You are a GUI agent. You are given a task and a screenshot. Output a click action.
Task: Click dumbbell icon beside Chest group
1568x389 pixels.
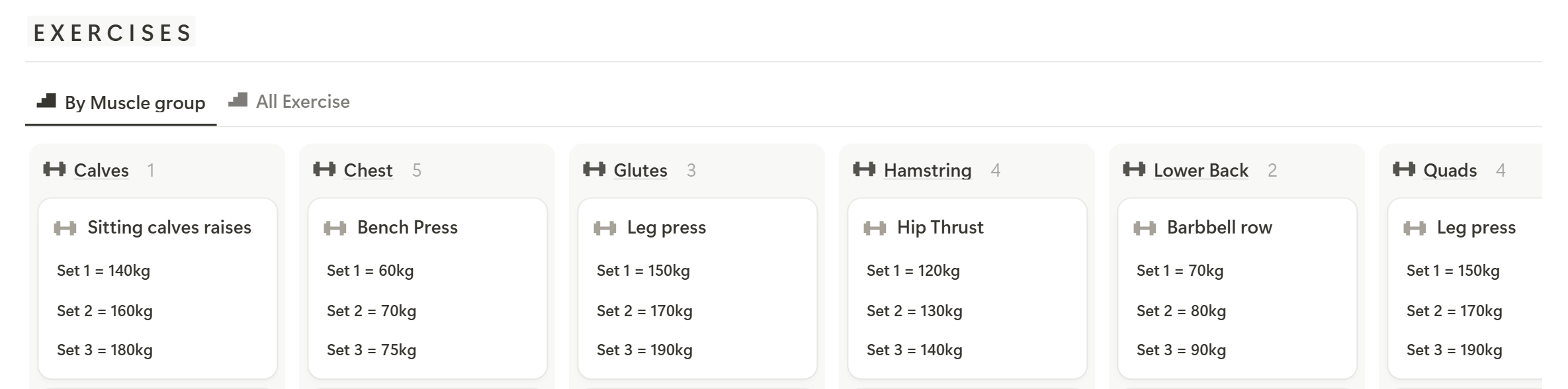click(324, 169)
